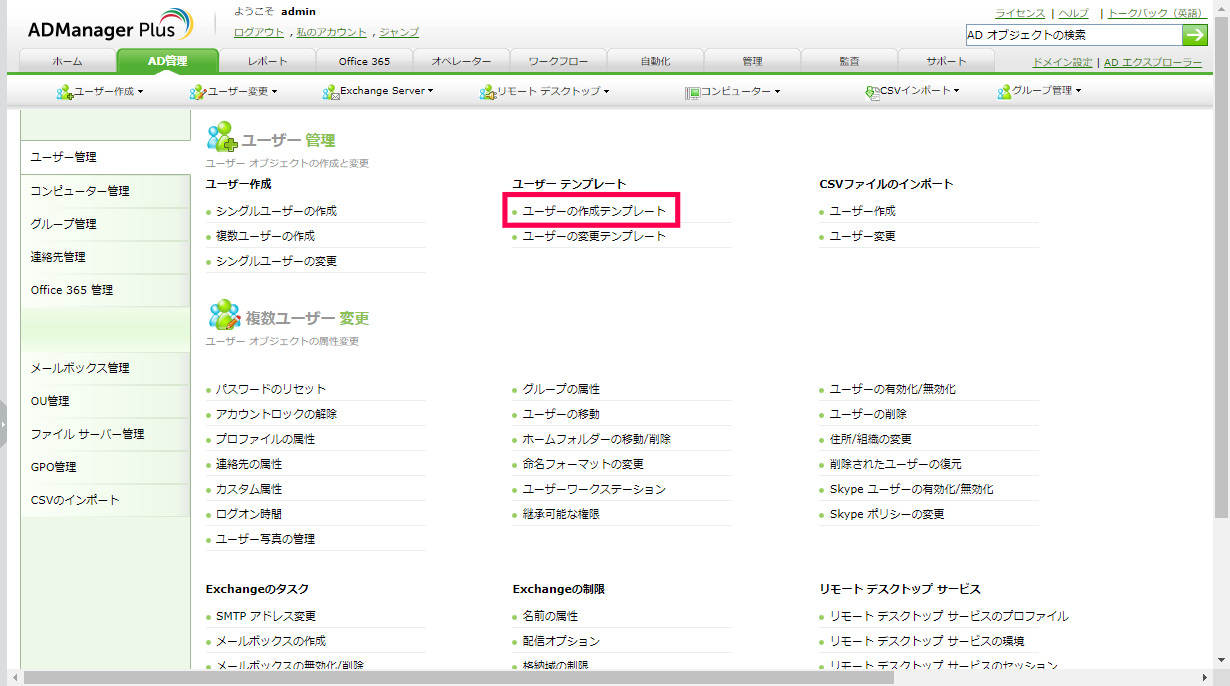Open the CSVインポート dropdown

[912, 91]
